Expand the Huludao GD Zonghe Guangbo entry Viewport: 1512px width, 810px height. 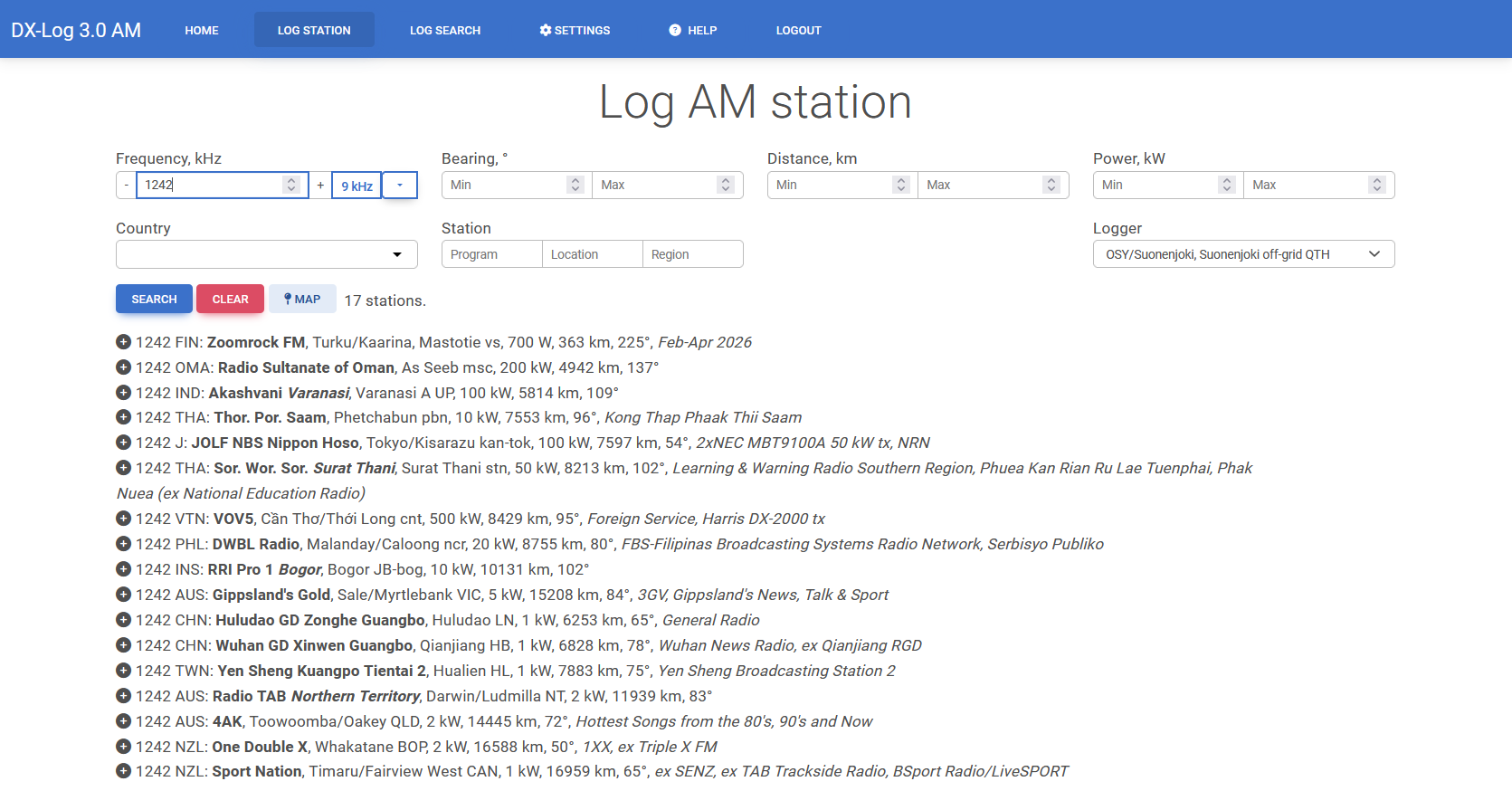[x=124, y=620]
